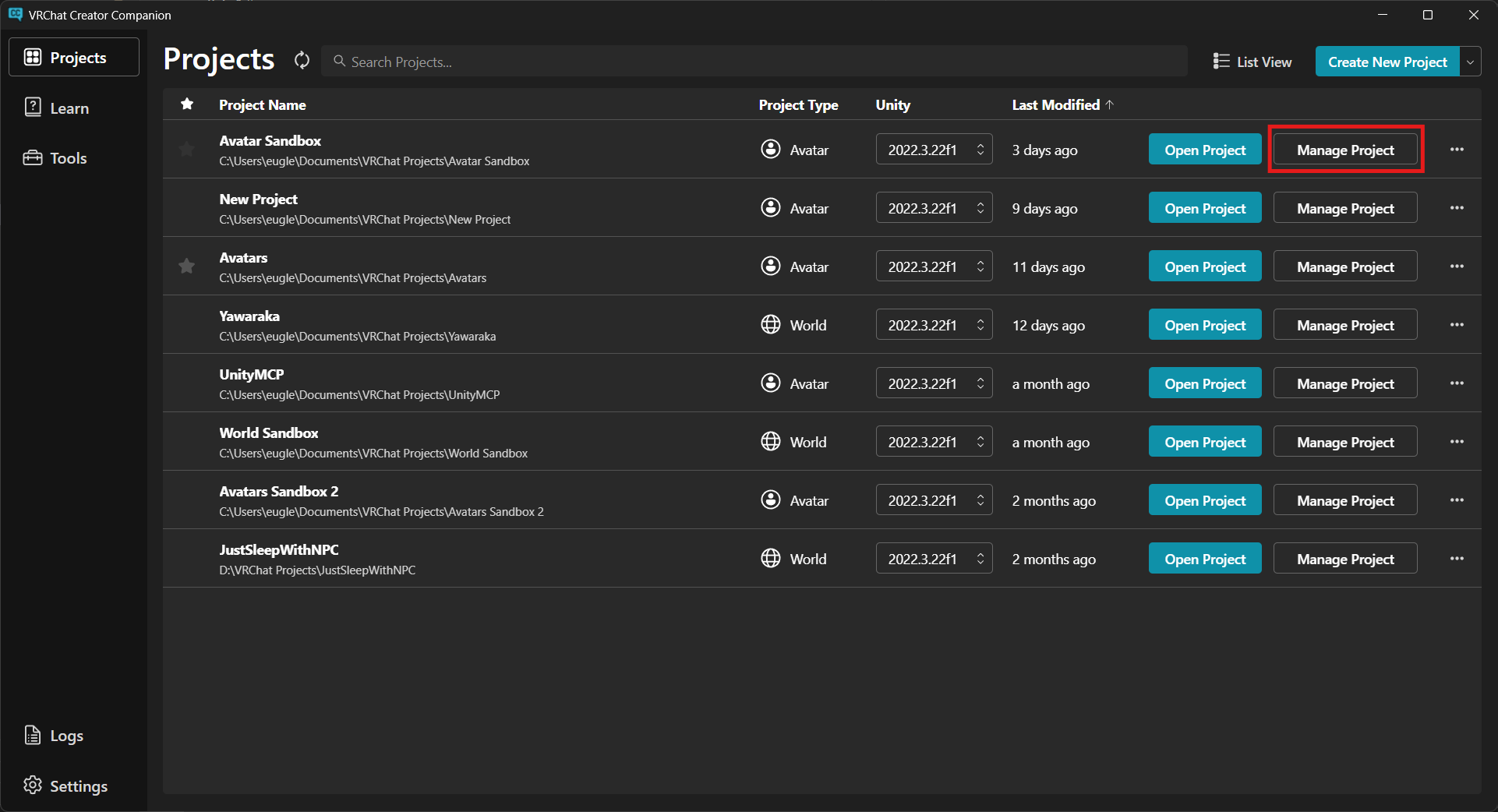Manage the Avatars Sandbox 2 project

pos(1345,500)
